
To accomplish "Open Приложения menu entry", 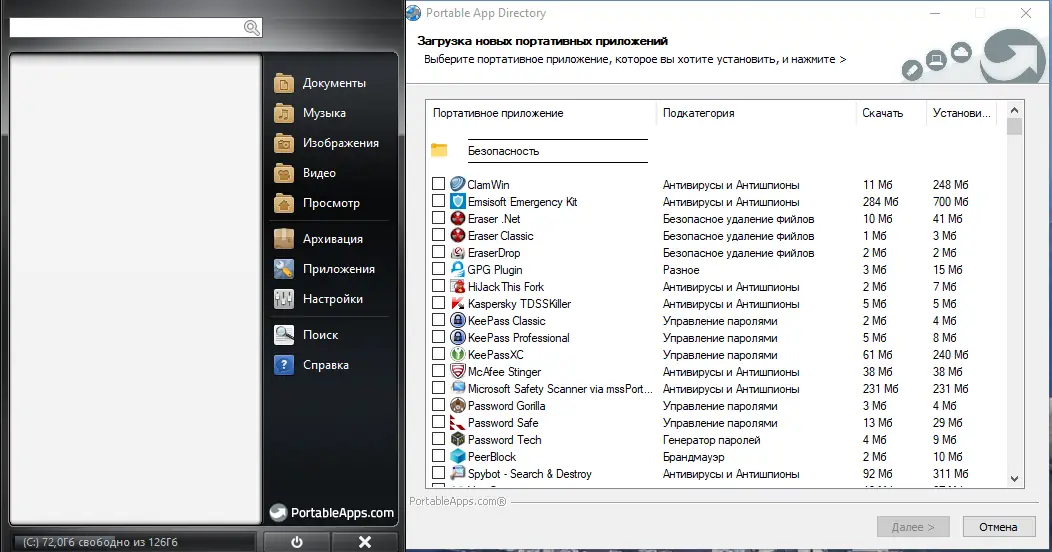I will pyautogui.click(x=329, y=269).
